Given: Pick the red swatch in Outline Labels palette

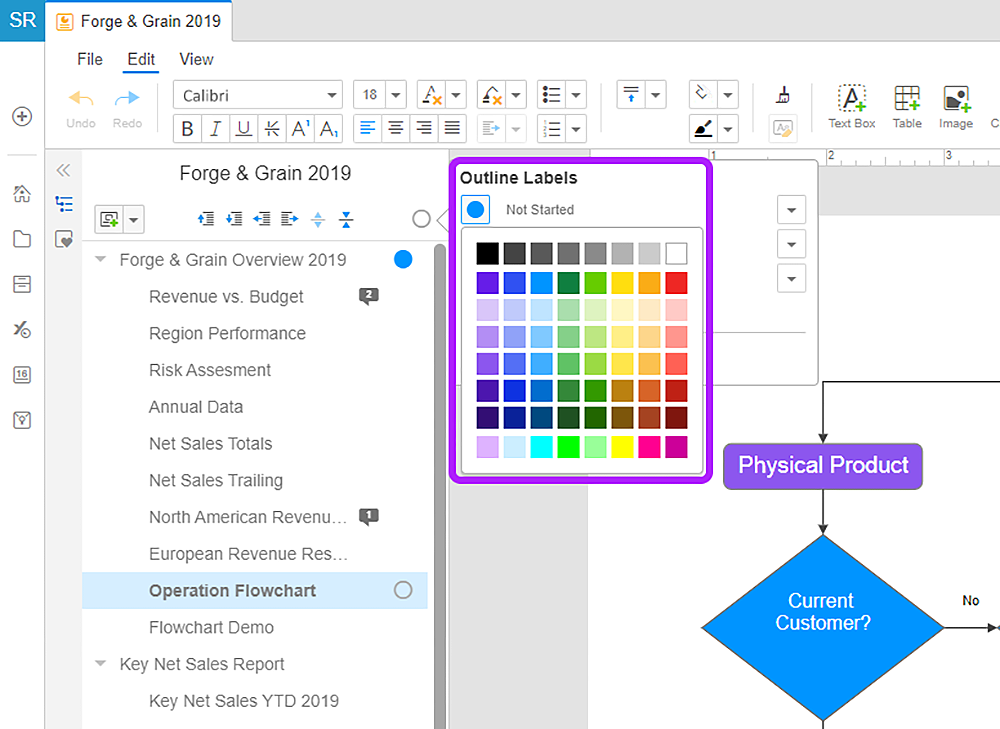Looking at the screenshot, I should tap(677, 282).
